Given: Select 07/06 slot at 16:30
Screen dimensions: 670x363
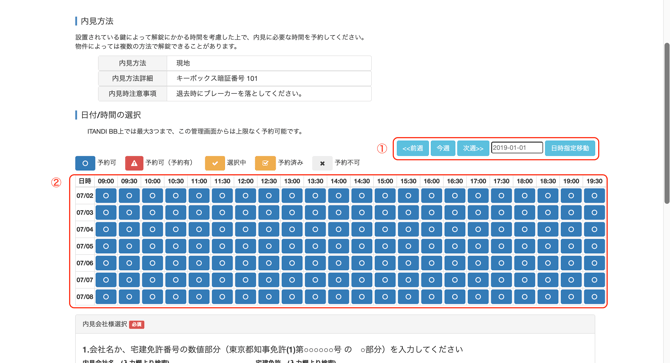Looking at the screenshot, I should (x=455, y=263).
